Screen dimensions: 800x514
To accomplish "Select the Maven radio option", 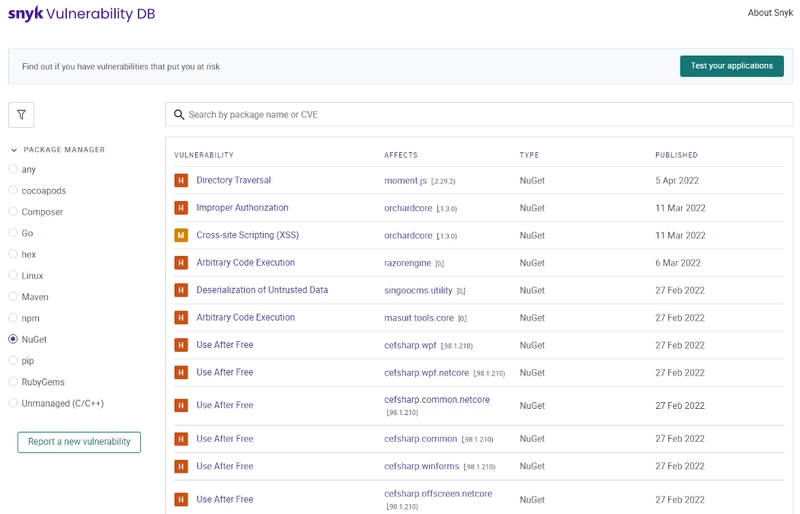I will [x=13, y=297].
